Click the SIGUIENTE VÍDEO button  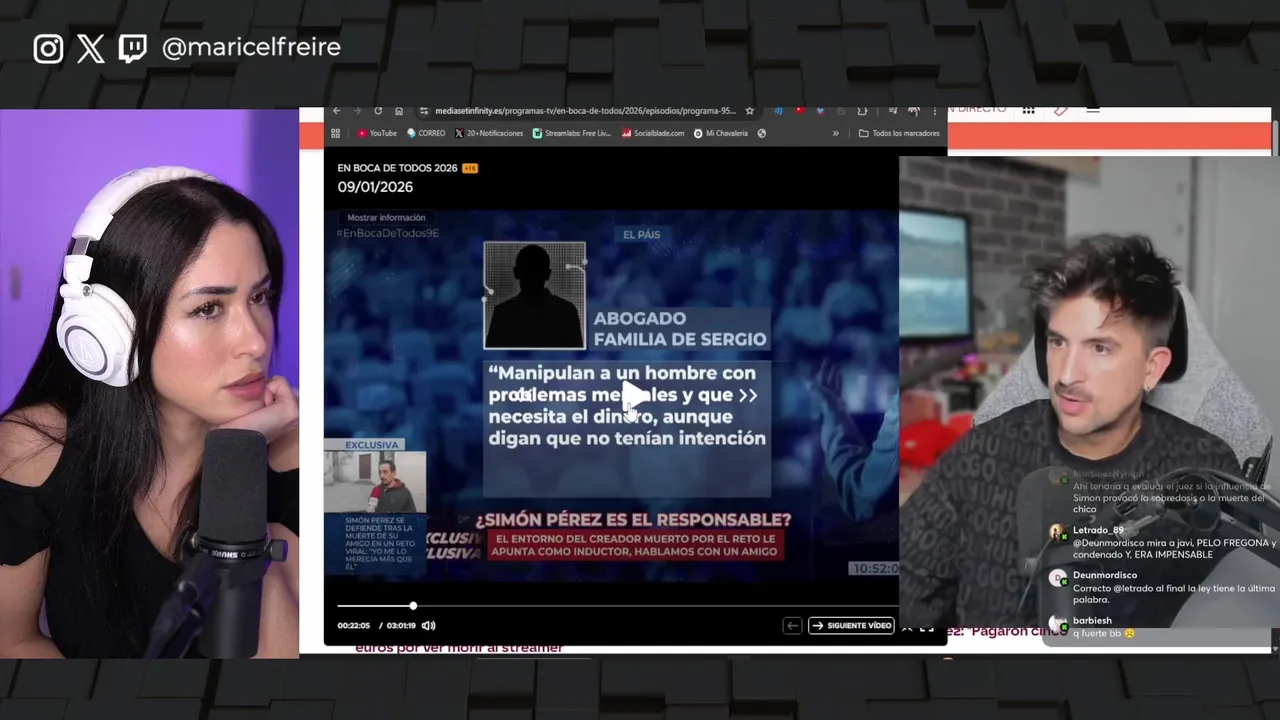[851, 625]
